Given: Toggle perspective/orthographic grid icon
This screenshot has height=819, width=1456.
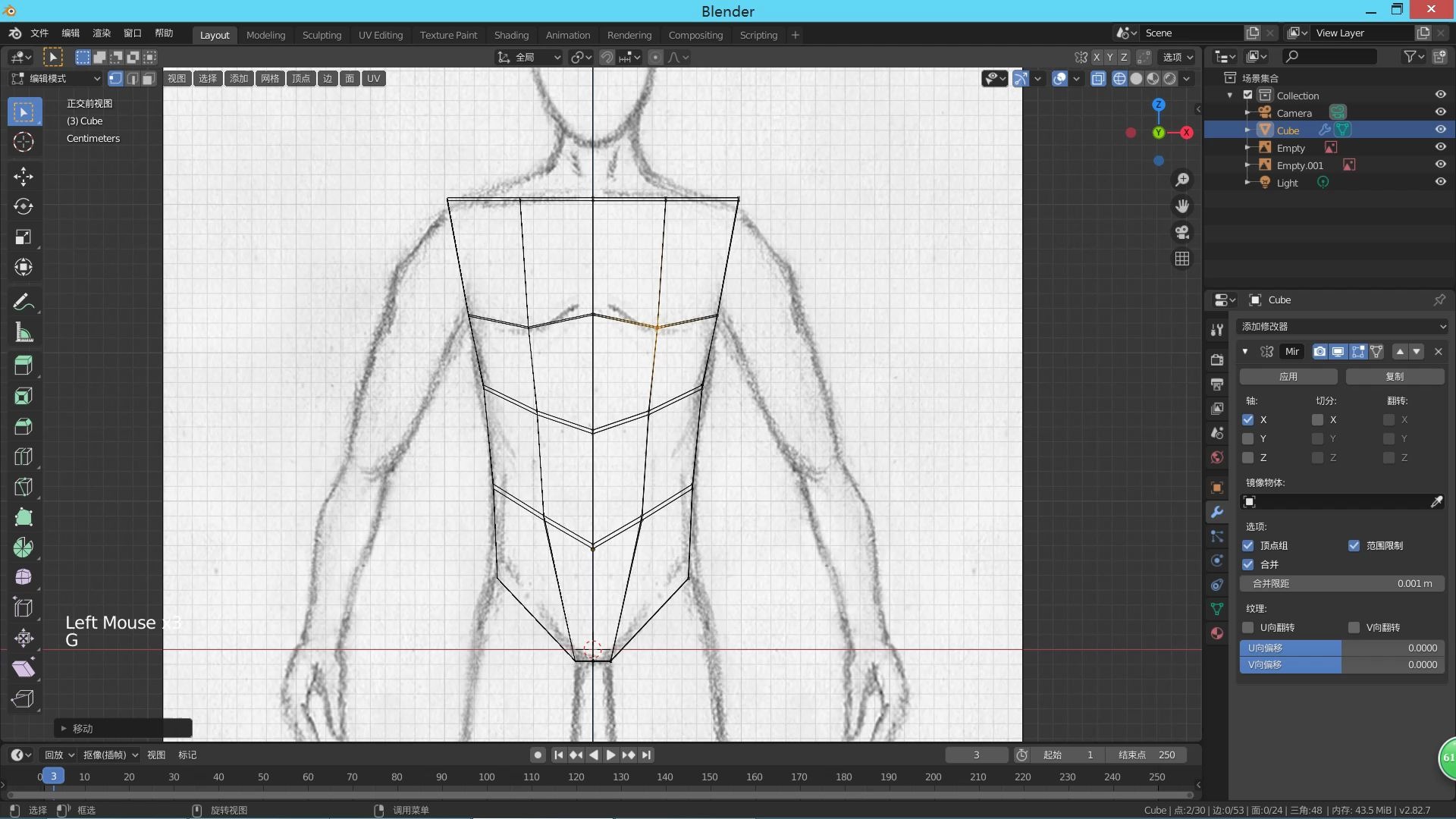Looking at the screenshot, I should 1181,259.
